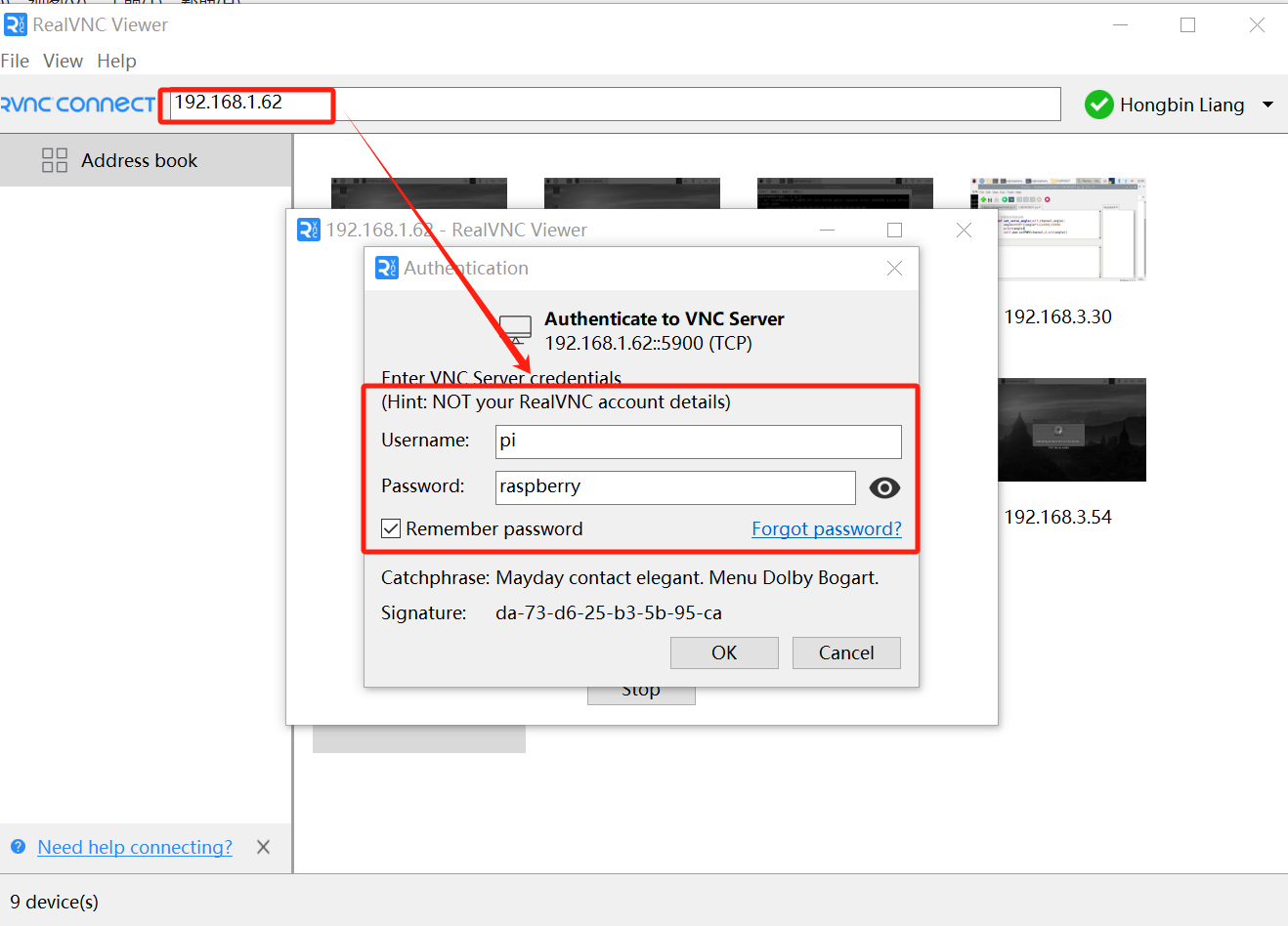This screenshot has height=926, width=1288.
Task: Click the RVNC Connect logo
Action: 78,105
